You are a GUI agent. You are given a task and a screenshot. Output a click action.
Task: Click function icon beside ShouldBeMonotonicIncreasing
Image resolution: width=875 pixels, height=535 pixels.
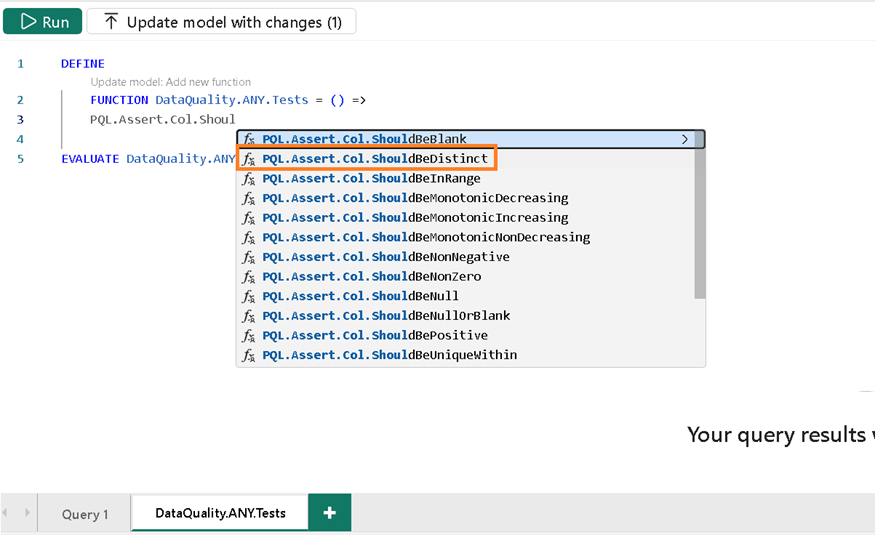[x=249, y=218]
